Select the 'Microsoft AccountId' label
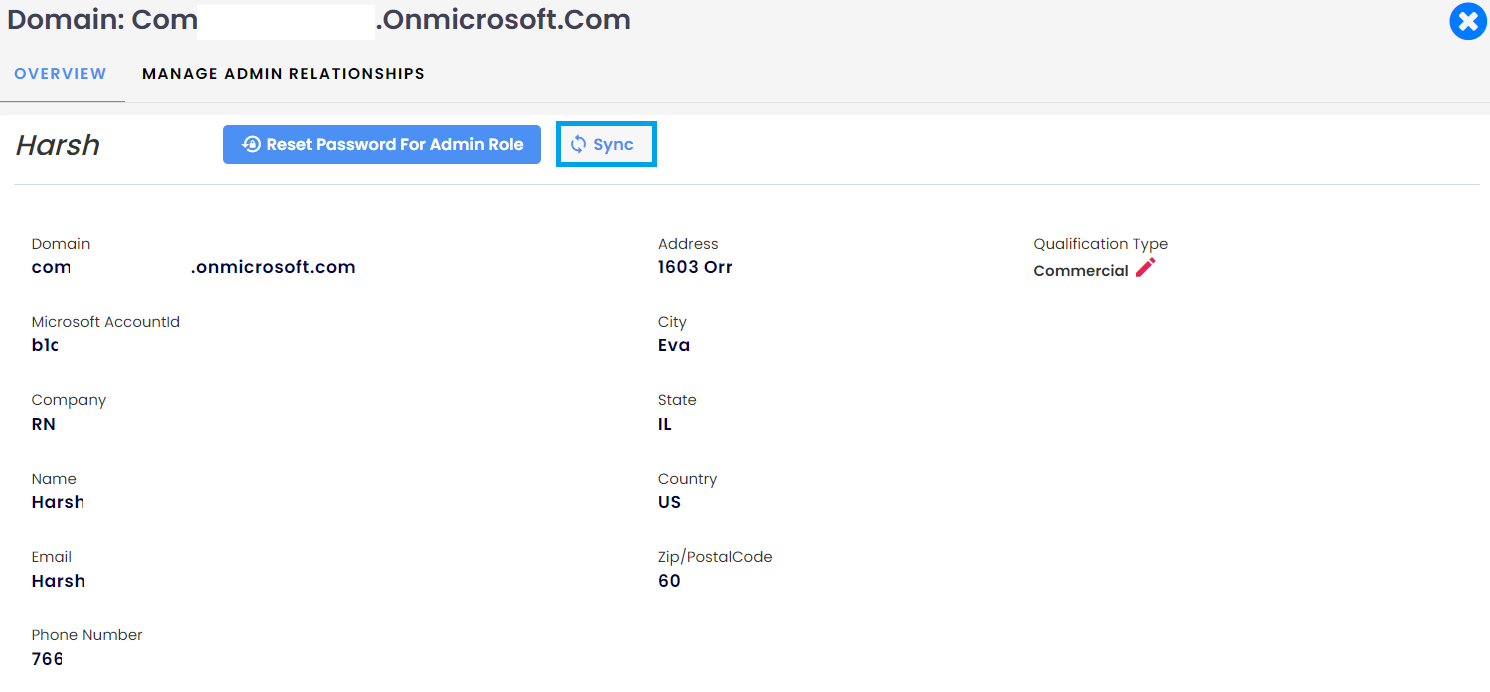 click(x=106, y=322)
